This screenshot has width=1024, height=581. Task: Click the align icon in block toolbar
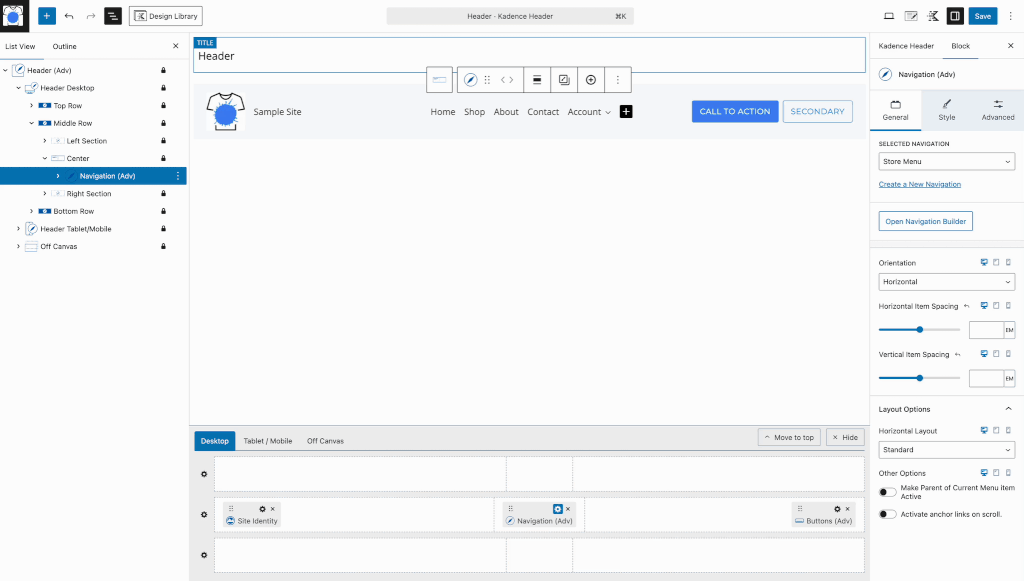tap(537, 80)
